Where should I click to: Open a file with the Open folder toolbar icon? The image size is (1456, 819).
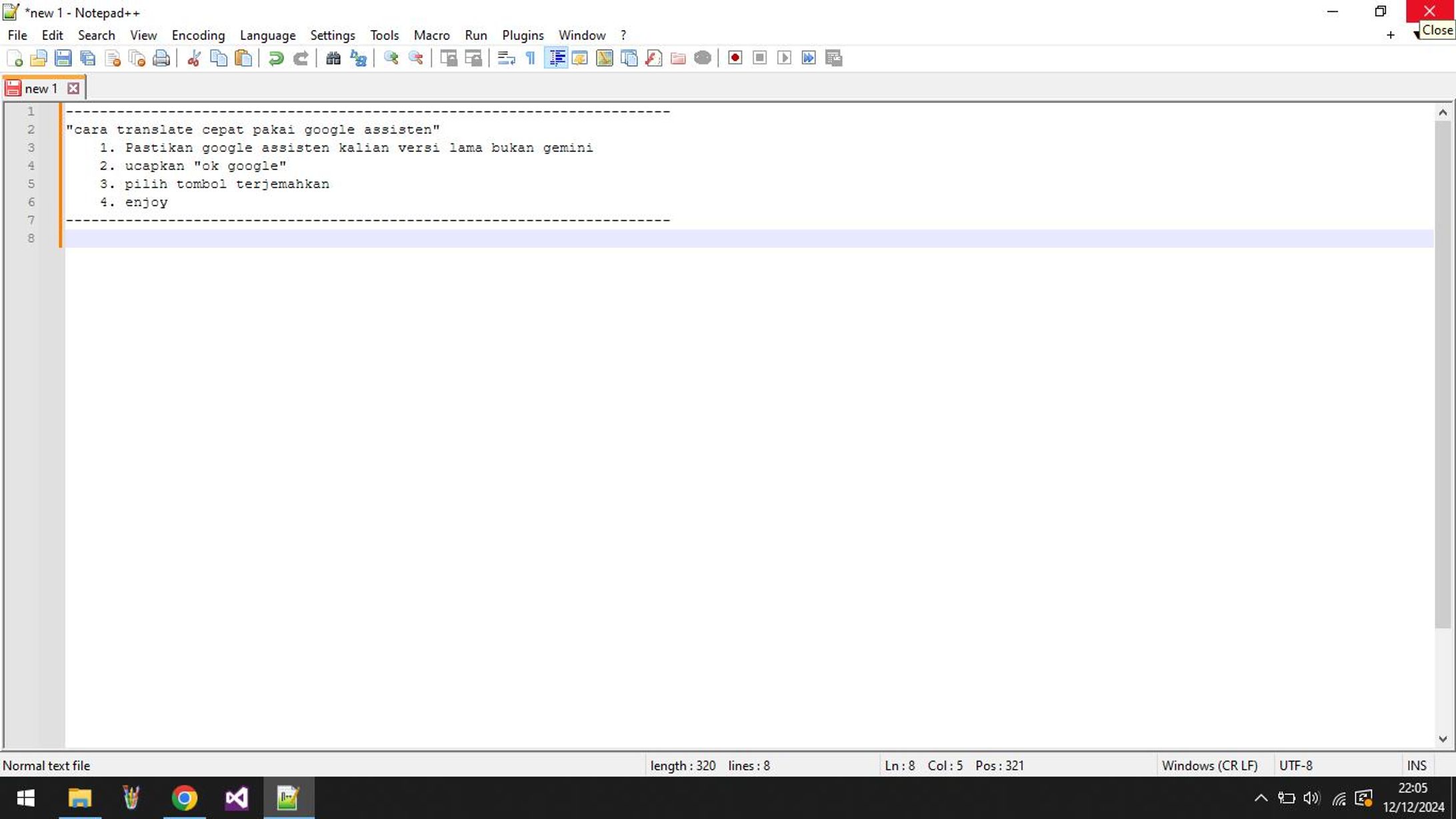pyautogui.click(x=39, y=59)
